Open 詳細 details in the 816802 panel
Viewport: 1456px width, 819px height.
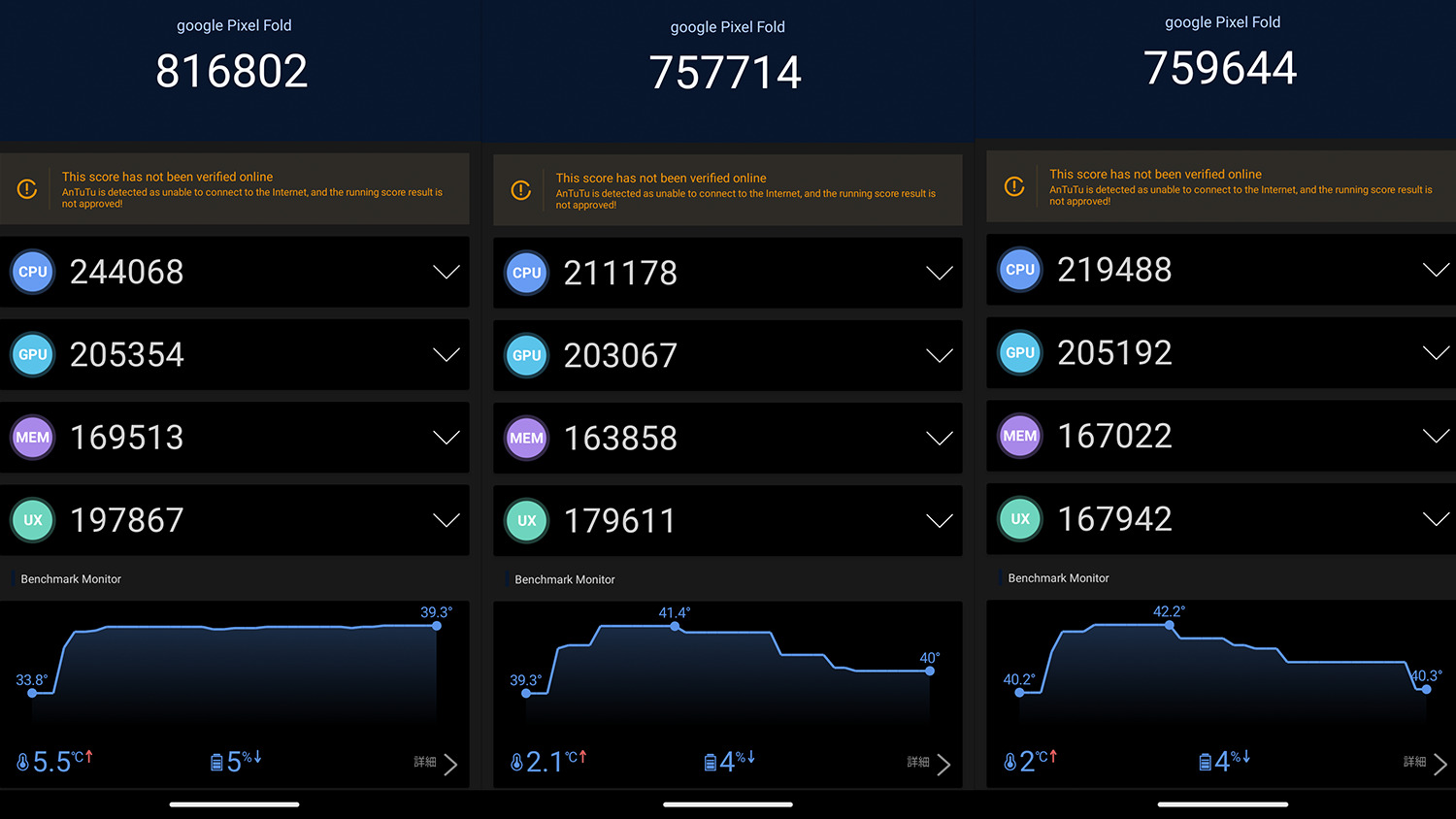coord(436,764)
